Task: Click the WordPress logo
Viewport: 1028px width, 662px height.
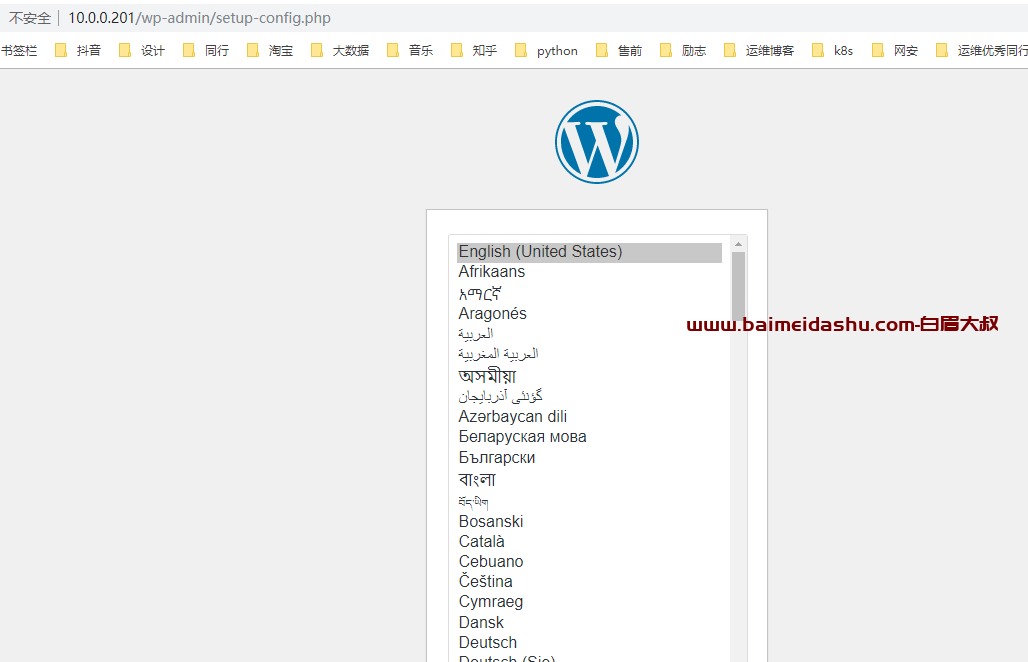Action: click(x=597, y=142)
